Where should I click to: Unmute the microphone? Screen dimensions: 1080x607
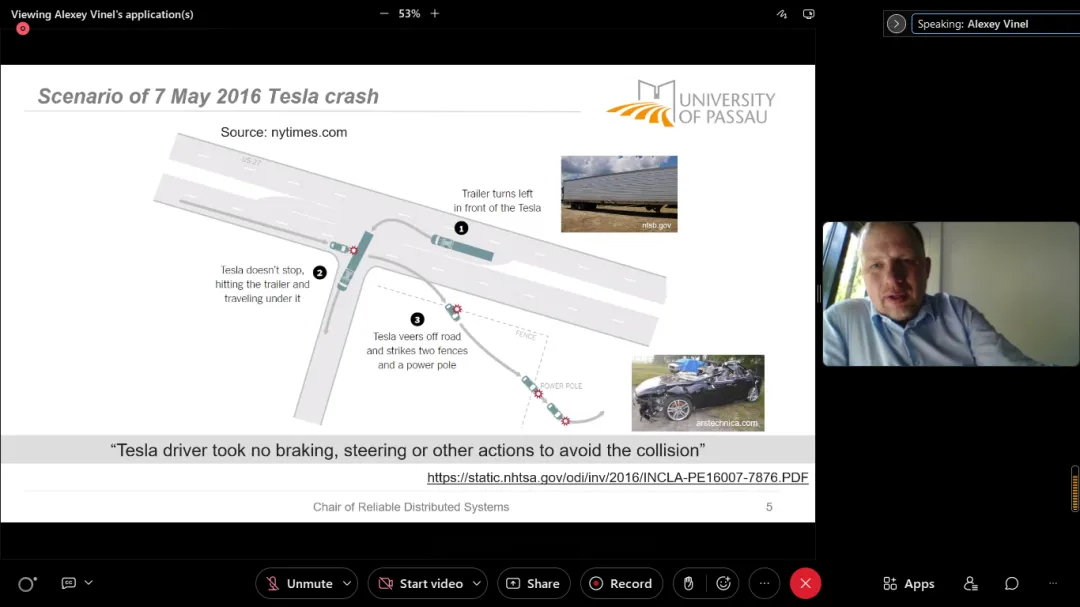click(299, 584)
